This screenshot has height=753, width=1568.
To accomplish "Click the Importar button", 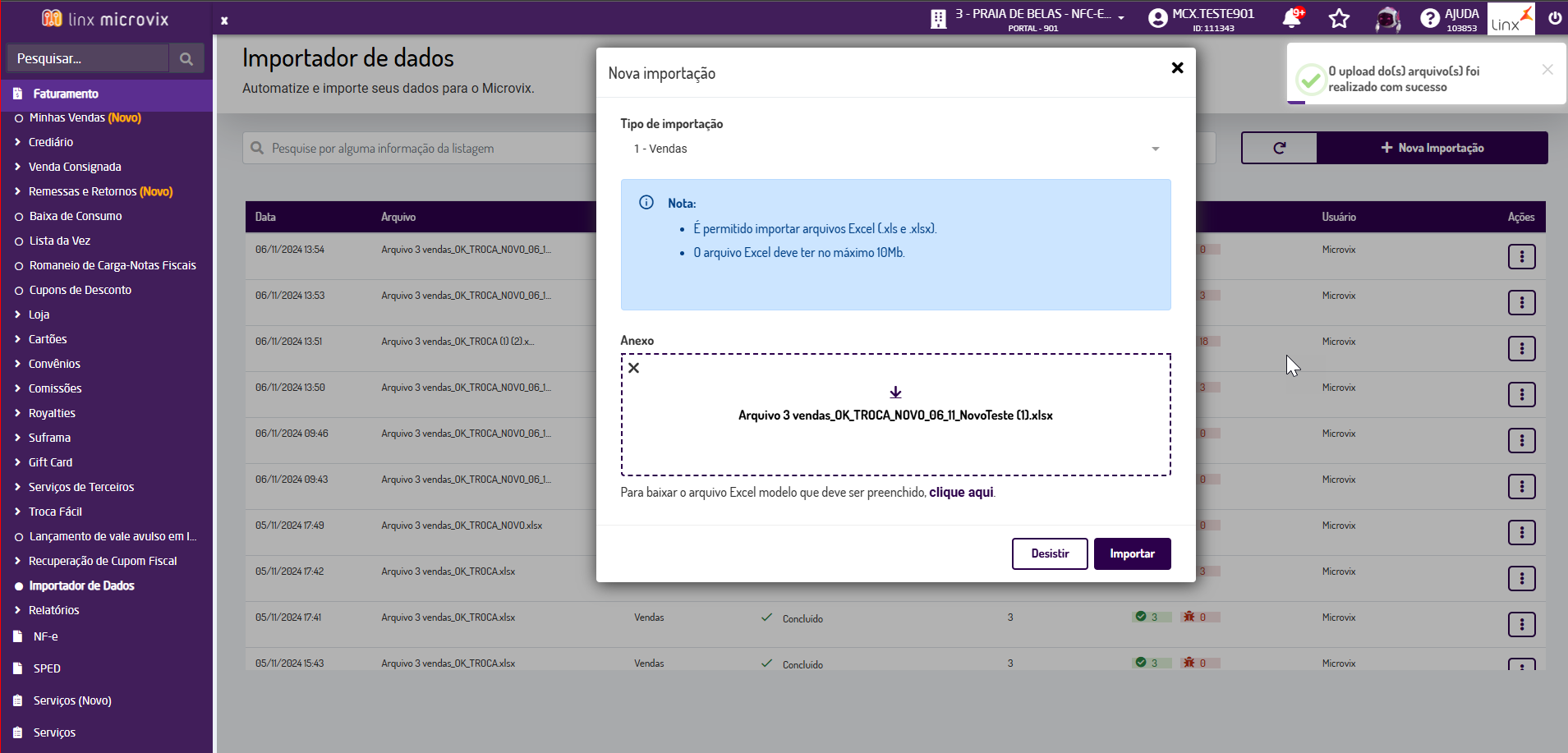I will pos(1132,553).
